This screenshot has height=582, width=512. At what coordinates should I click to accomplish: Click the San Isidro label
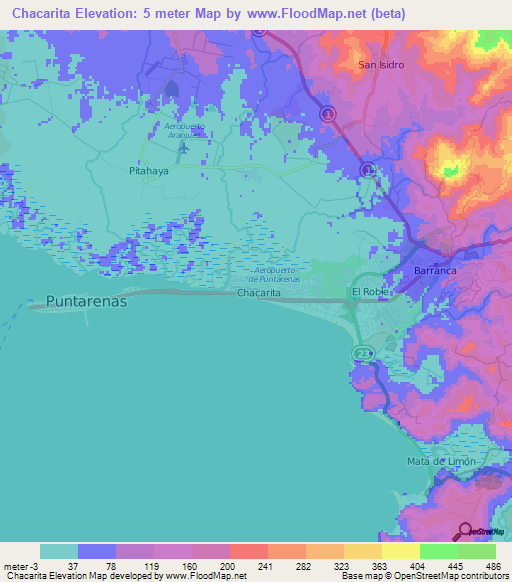[381, 65]
